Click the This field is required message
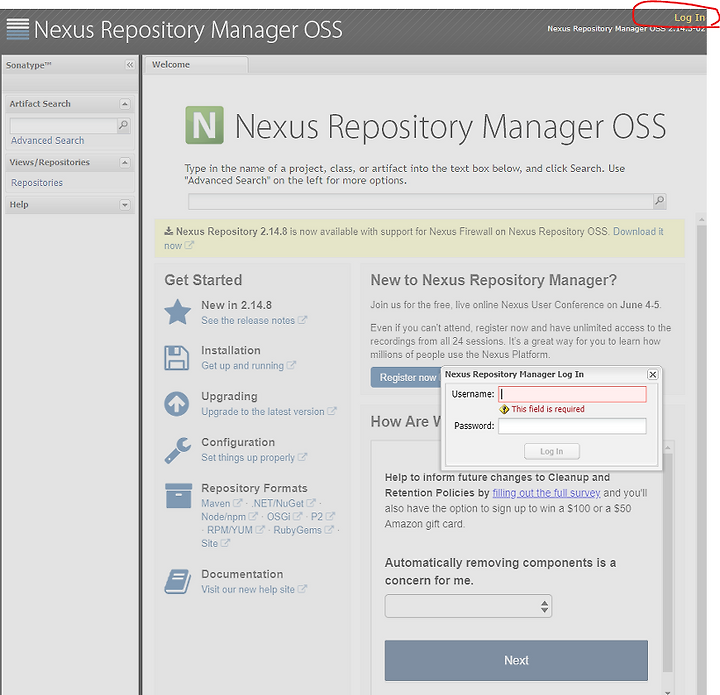The height and width of the screenshot is (695, 720). 548,409
